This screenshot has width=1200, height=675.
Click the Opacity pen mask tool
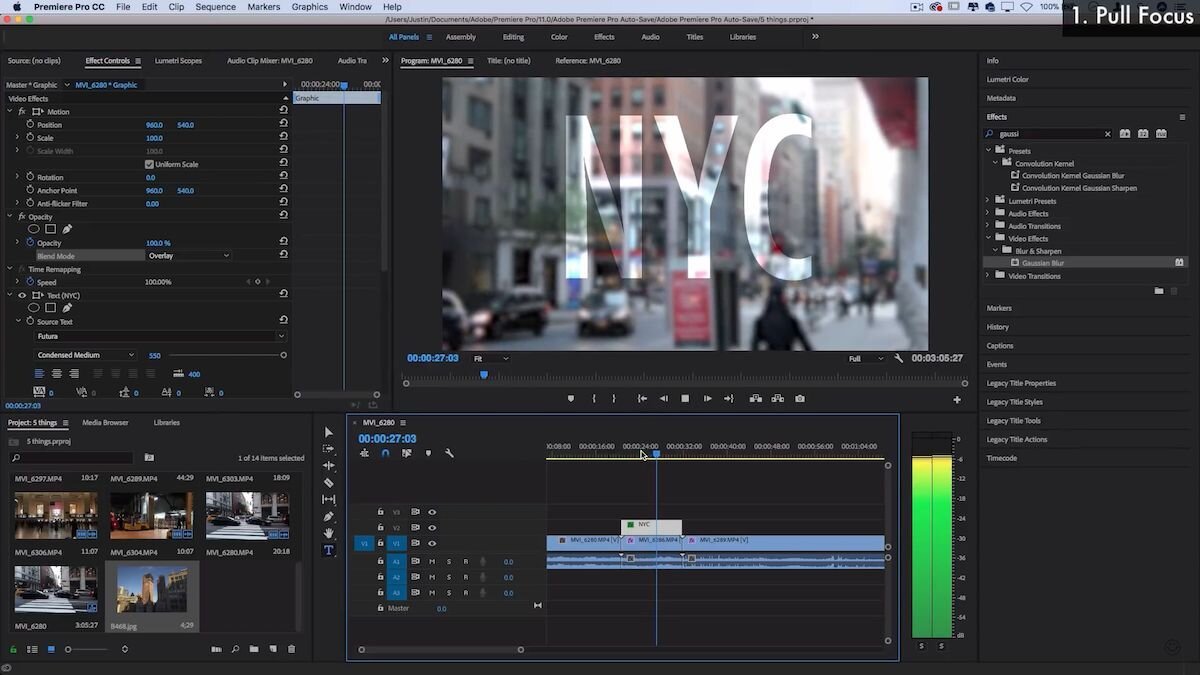click(67, 229)
